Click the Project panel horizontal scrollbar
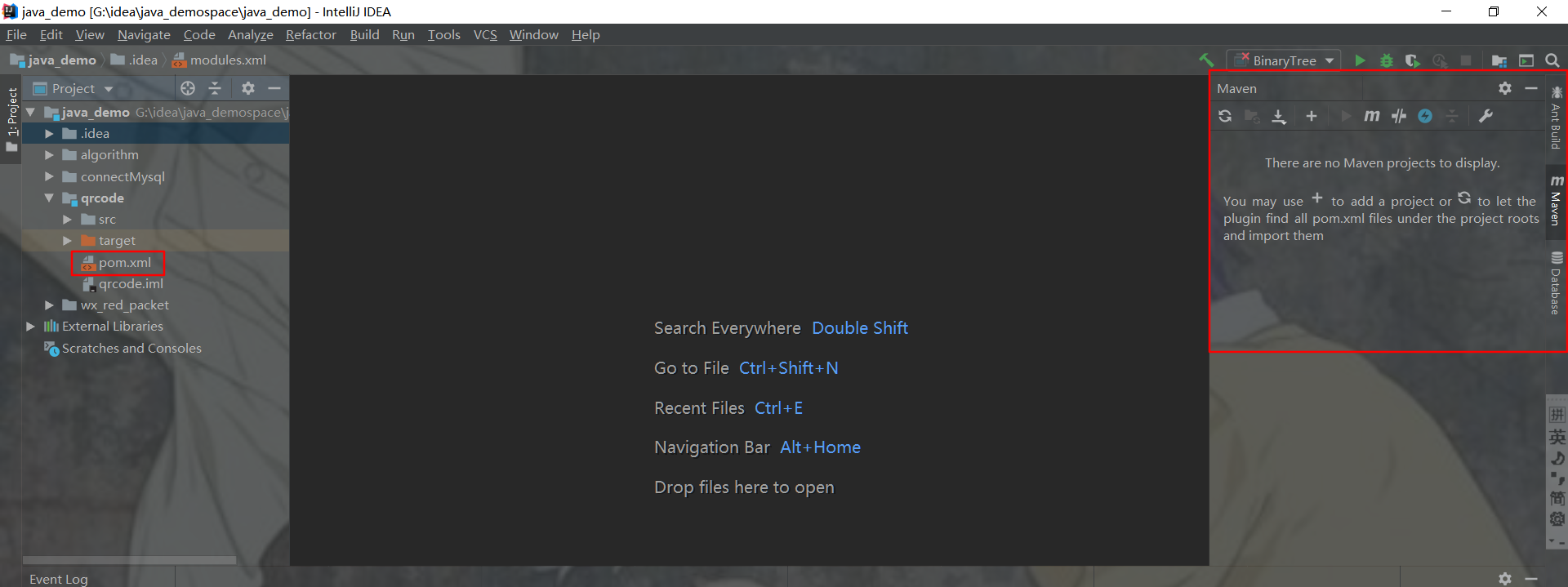This screenshot has width=1568, height=587. tap(129, 560)
